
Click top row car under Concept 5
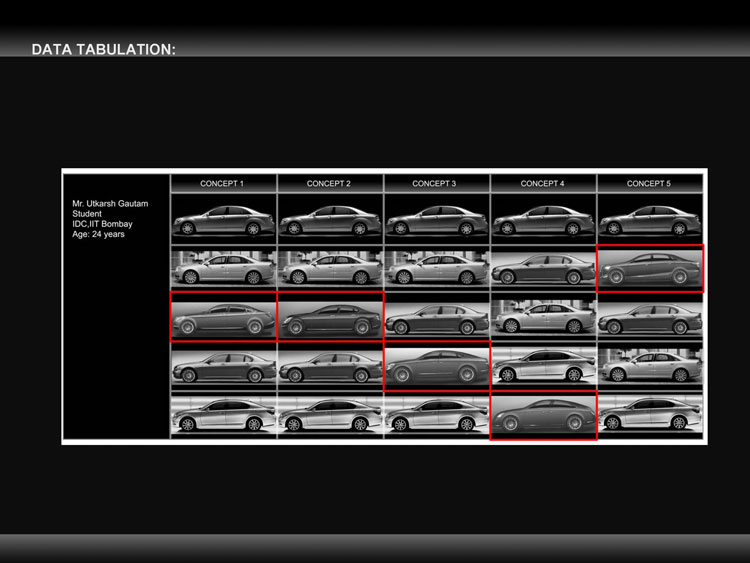click(x=650, y=219)
